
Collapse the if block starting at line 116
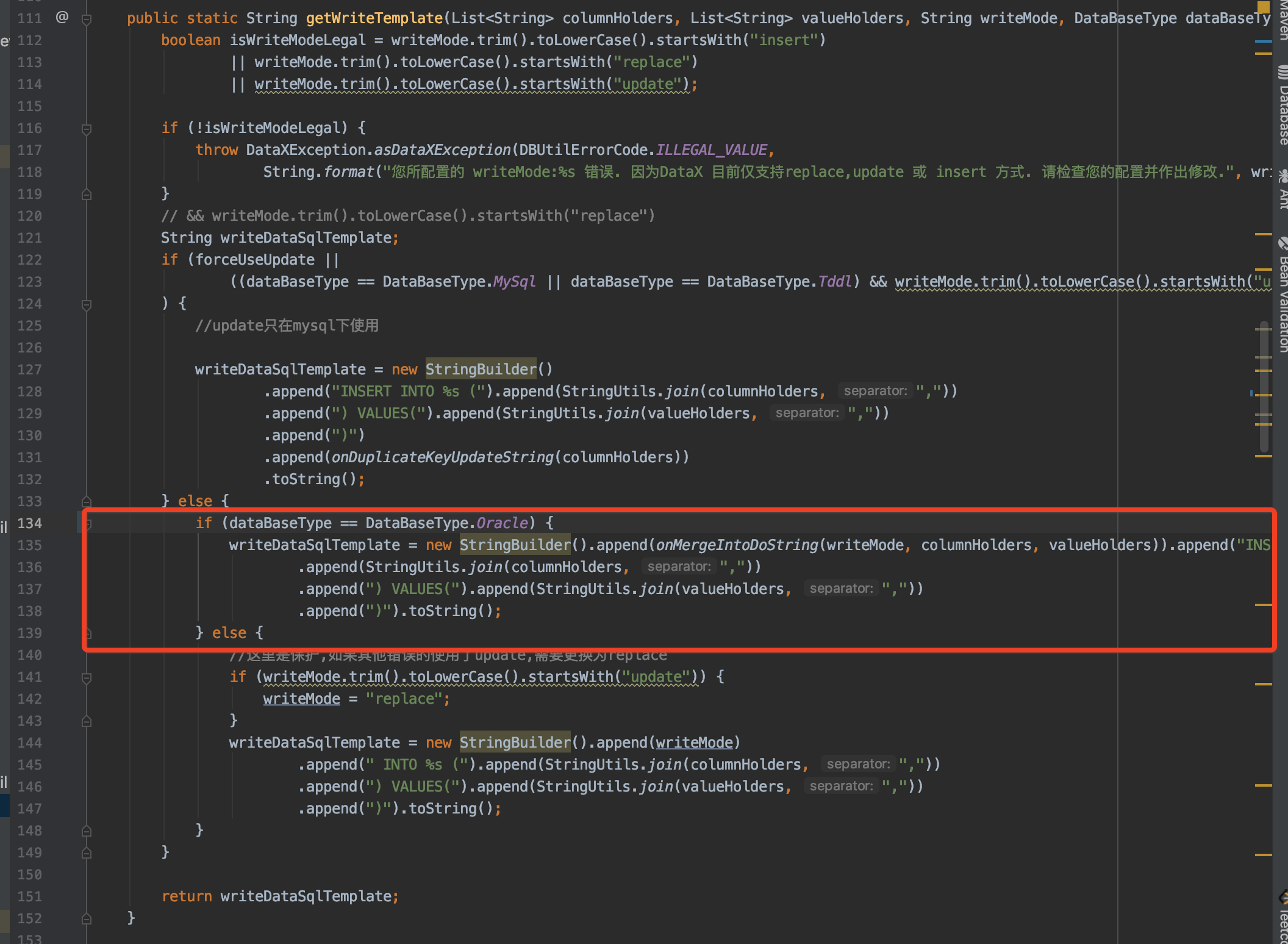coord(87,129)
